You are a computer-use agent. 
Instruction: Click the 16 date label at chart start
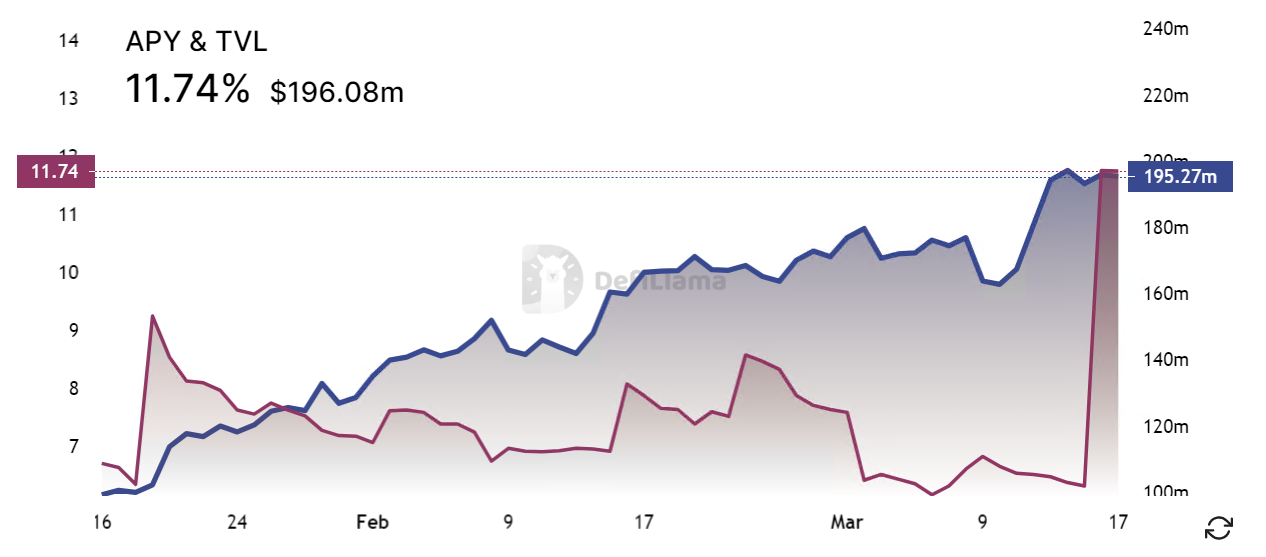tap(101, 522)
